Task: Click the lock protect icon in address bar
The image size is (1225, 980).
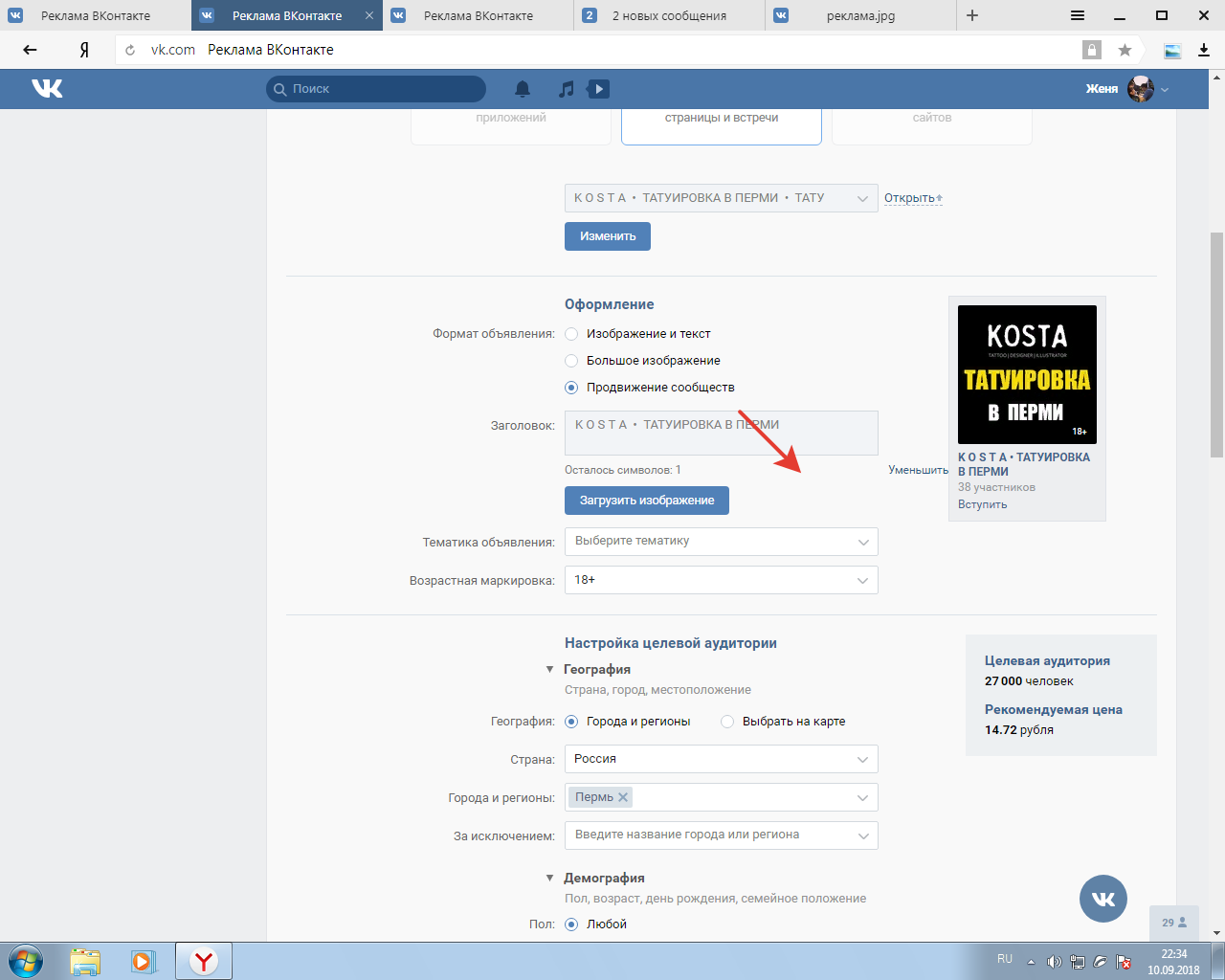Action: pyautogui.click(x=1092, y=50)
